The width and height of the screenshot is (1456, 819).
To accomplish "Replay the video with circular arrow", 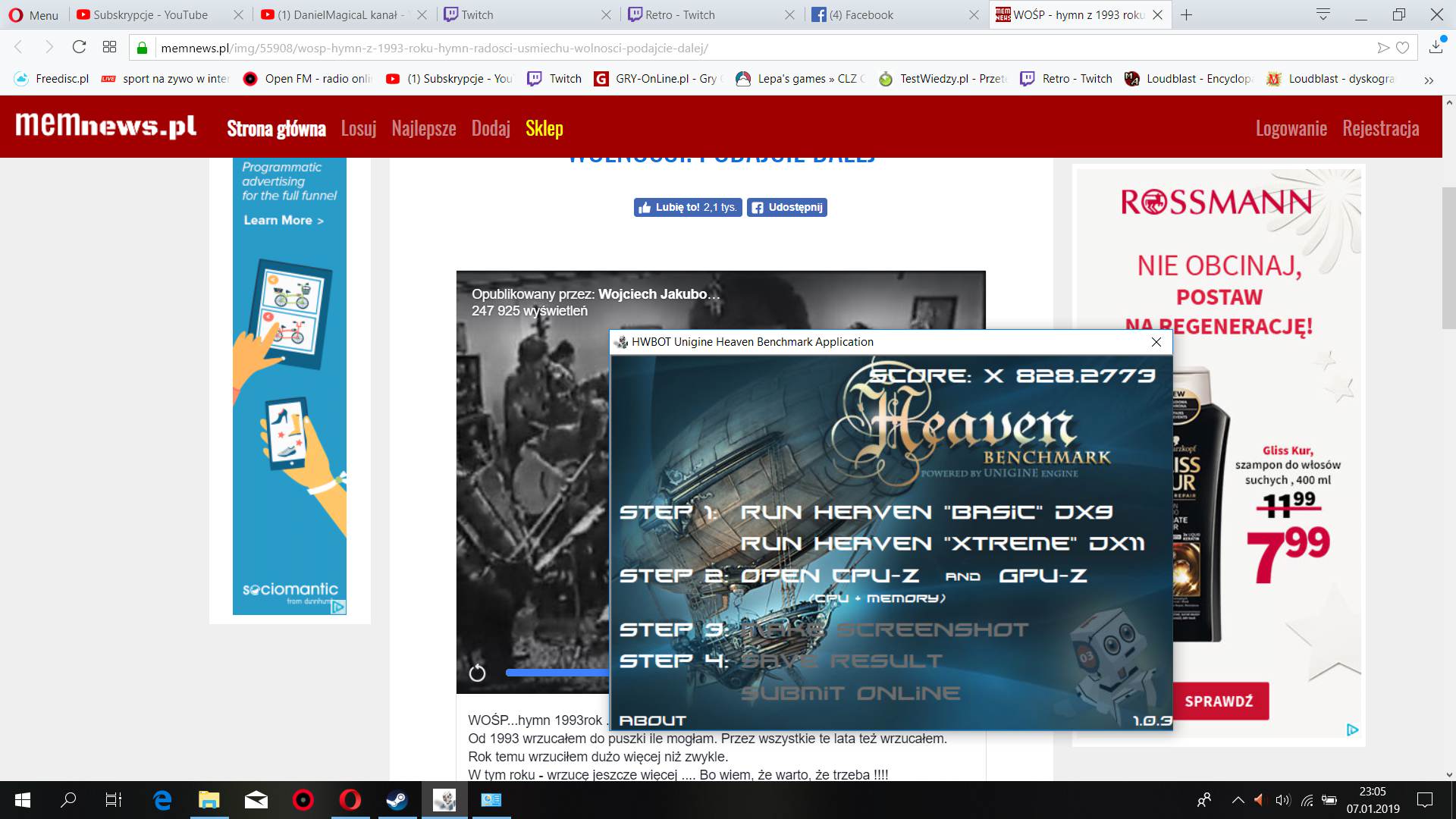I will 477,673.
